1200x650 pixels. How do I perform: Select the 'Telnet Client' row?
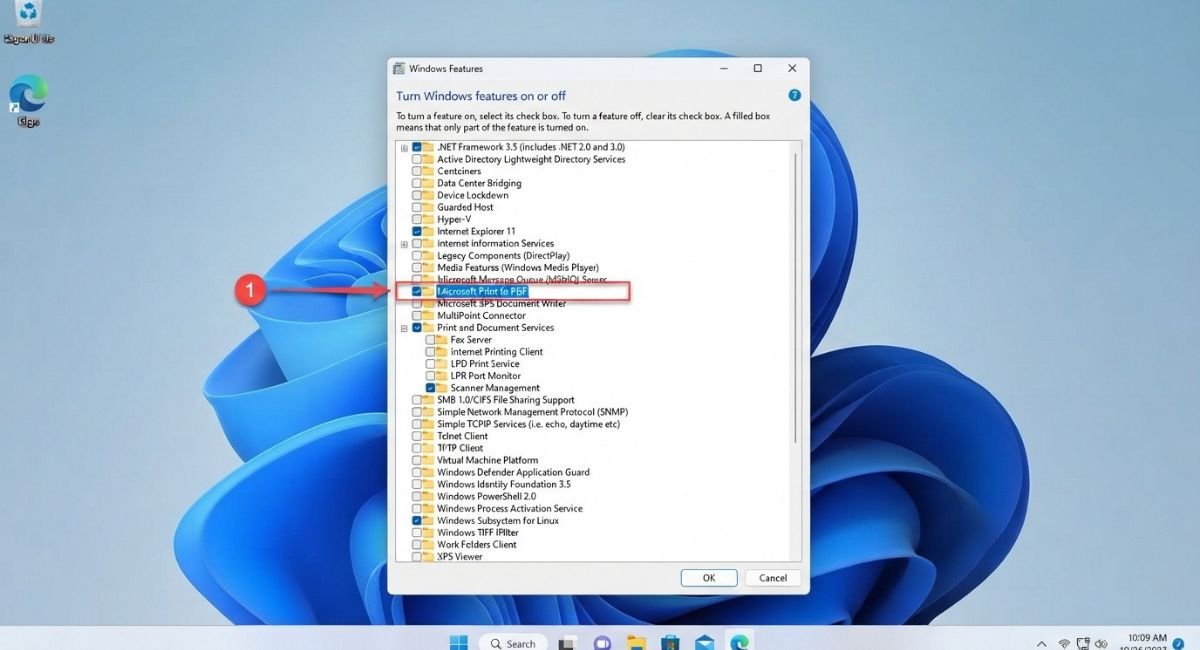click(462, 436)
